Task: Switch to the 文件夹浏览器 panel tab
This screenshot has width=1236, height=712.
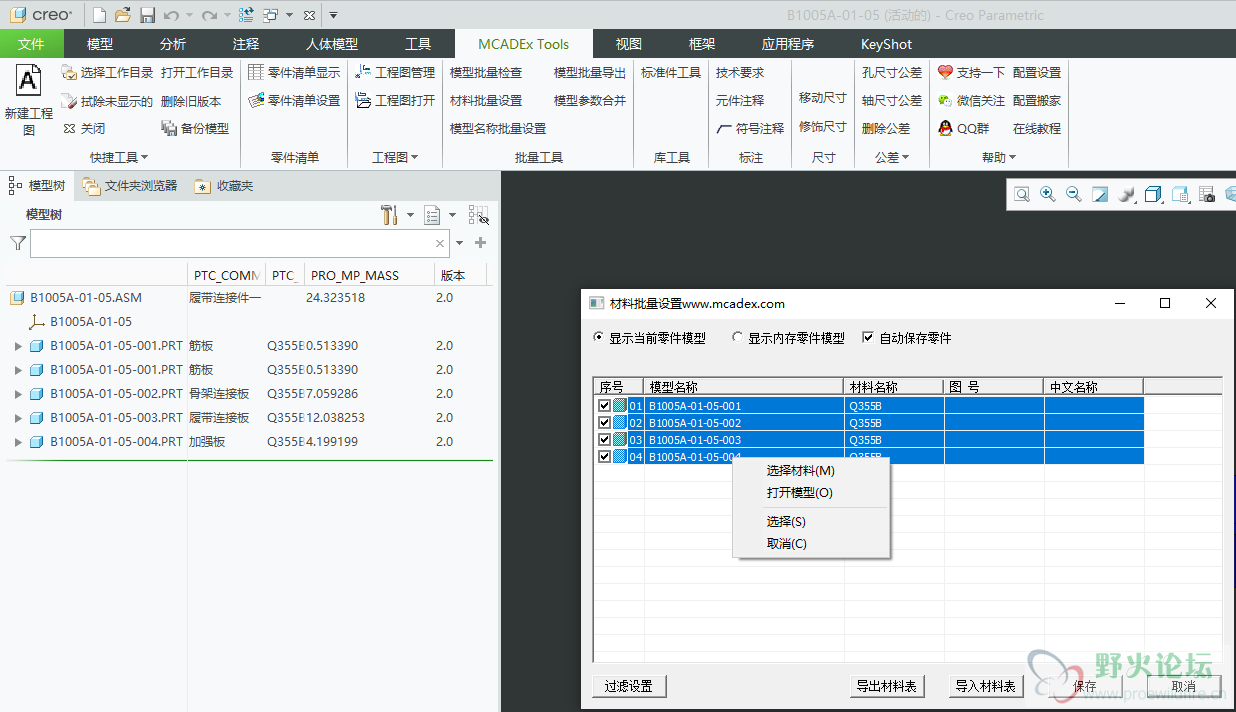Action: point(130,186)
